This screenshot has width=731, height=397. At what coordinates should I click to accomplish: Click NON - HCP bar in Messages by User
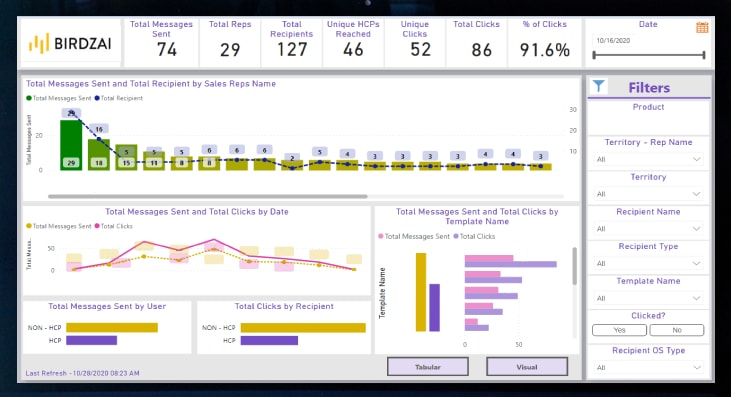112,328
